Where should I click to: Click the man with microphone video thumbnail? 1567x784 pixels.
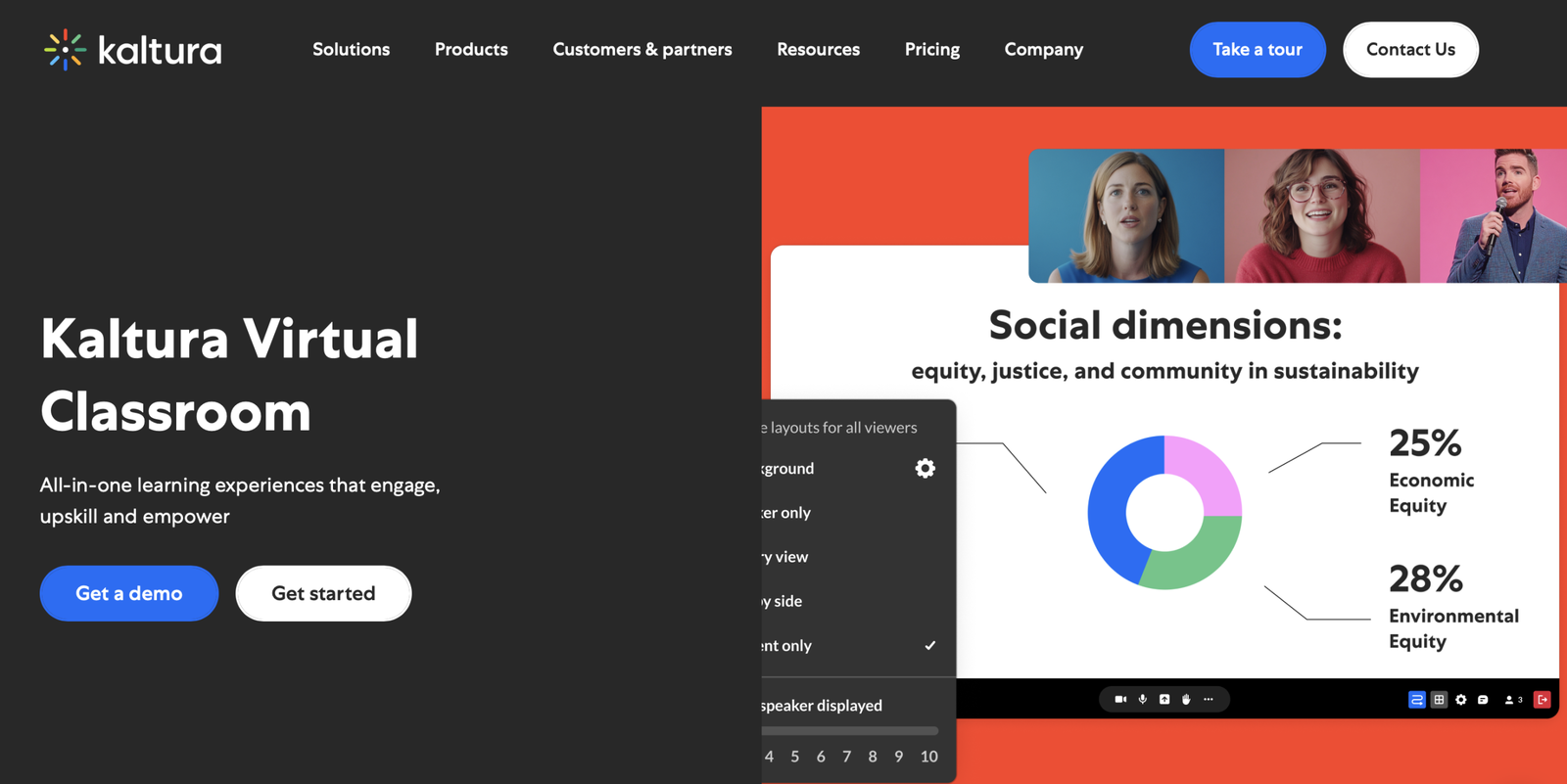coord(1494,216)
